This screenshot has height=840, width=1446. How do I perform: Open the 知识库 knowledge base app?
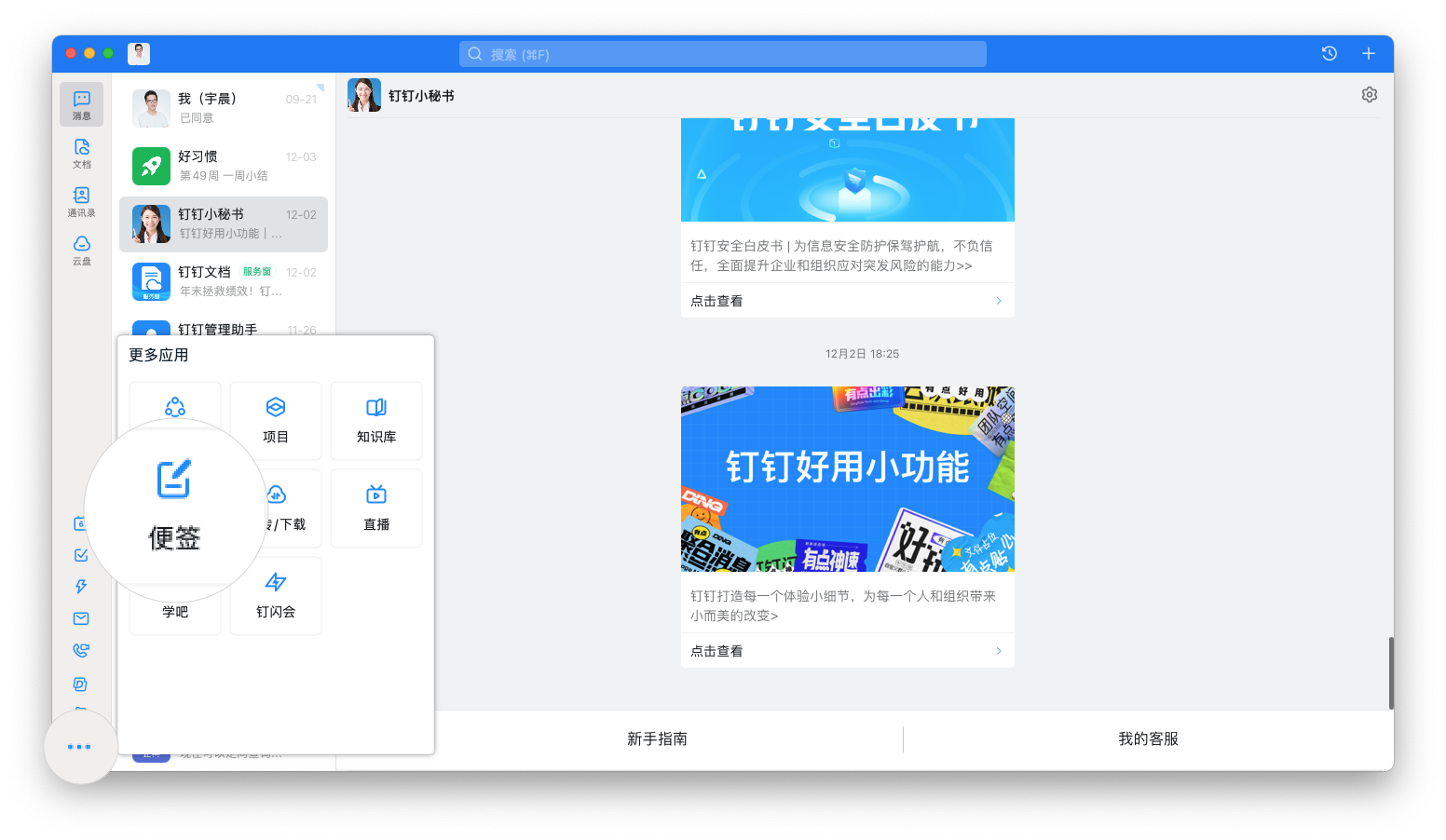coord(375,420)
